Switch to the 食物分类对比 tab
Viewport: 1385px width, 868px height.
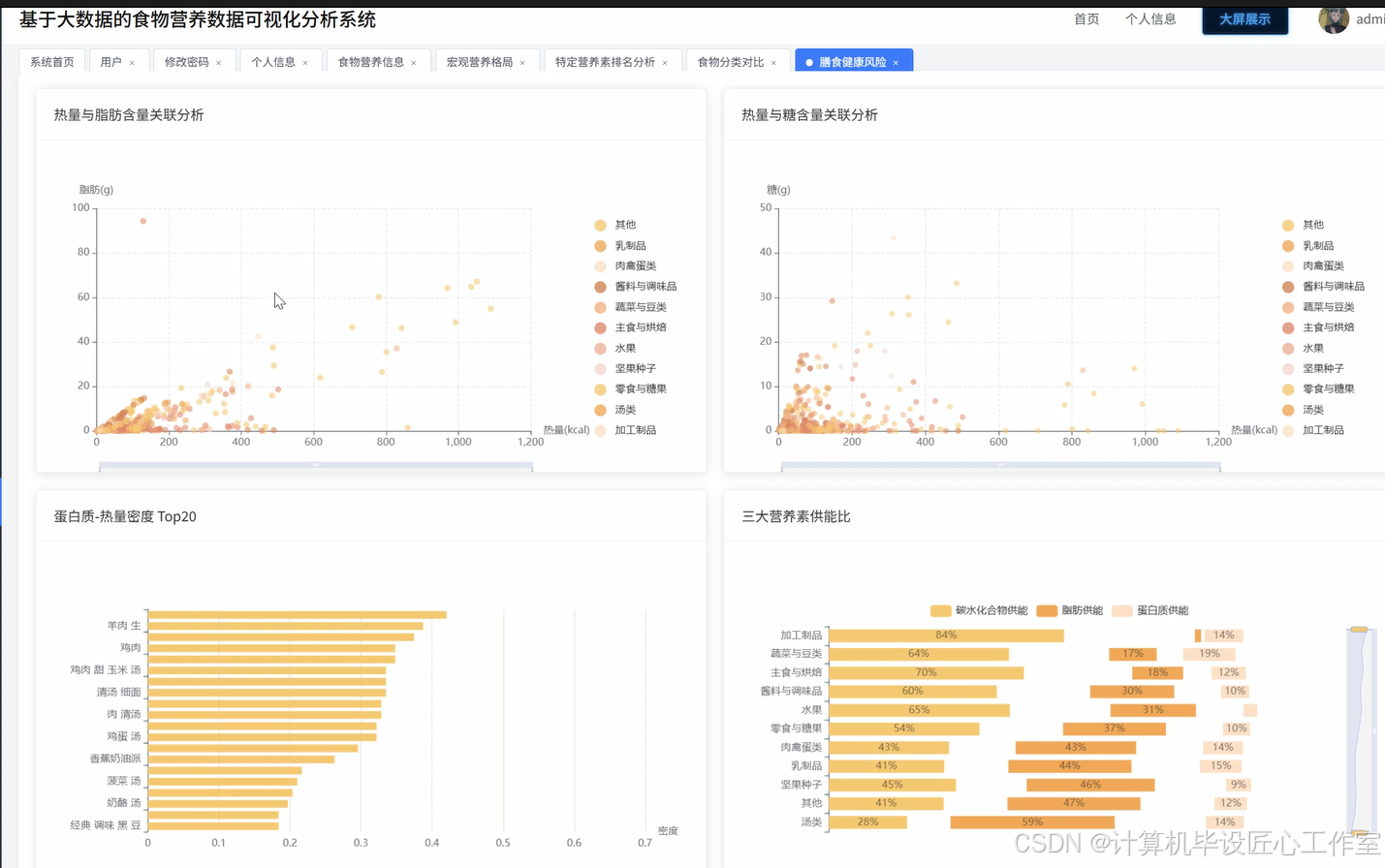[x=731, y=62]
